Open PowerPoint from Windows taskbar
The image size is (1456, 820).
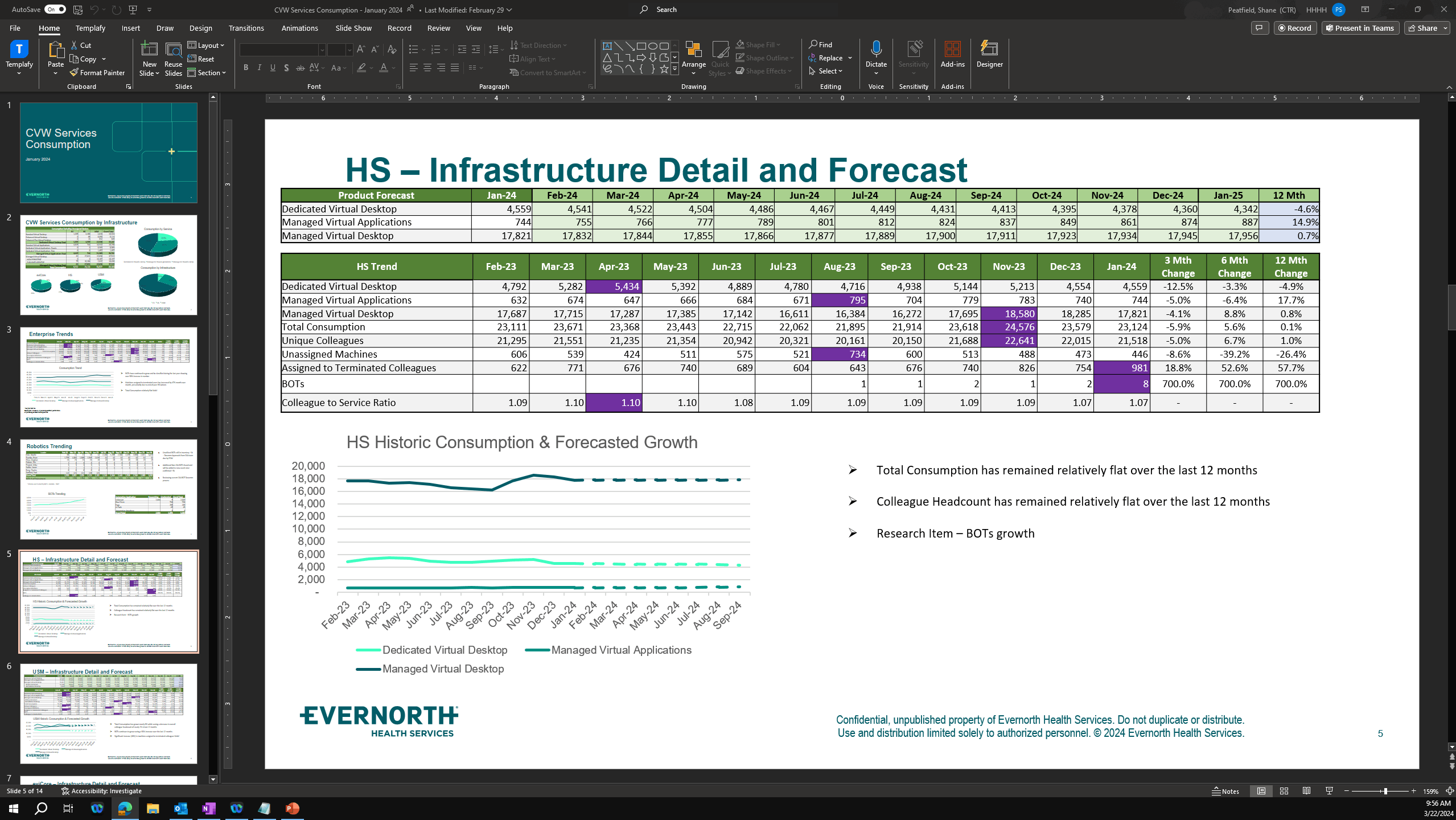point(292,808)
